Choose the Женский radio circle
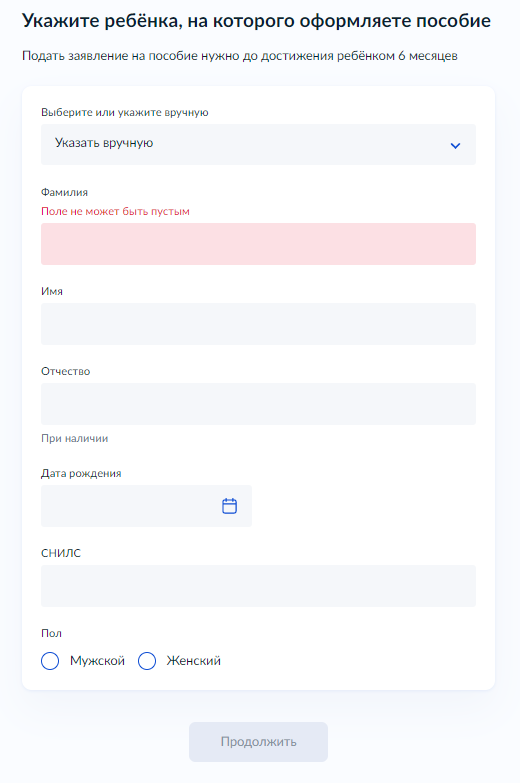520x783 pixels. click(147, 661)
